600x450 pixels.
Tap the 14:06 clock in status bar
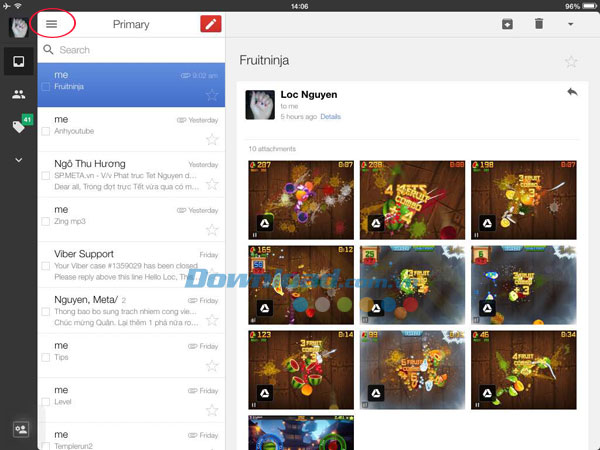[x=300, y=6]
